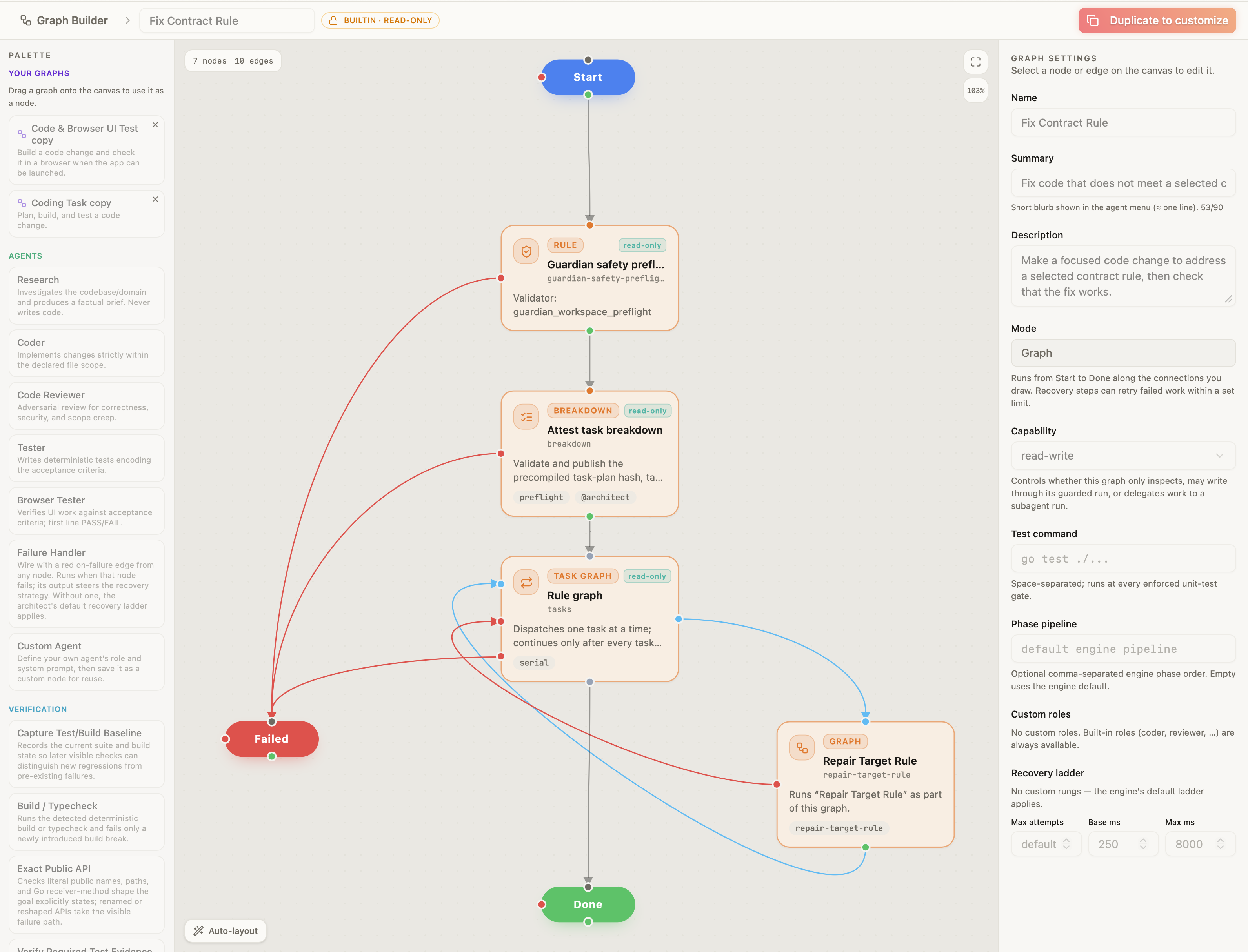Click the Test command input field

pos(1123,559)
